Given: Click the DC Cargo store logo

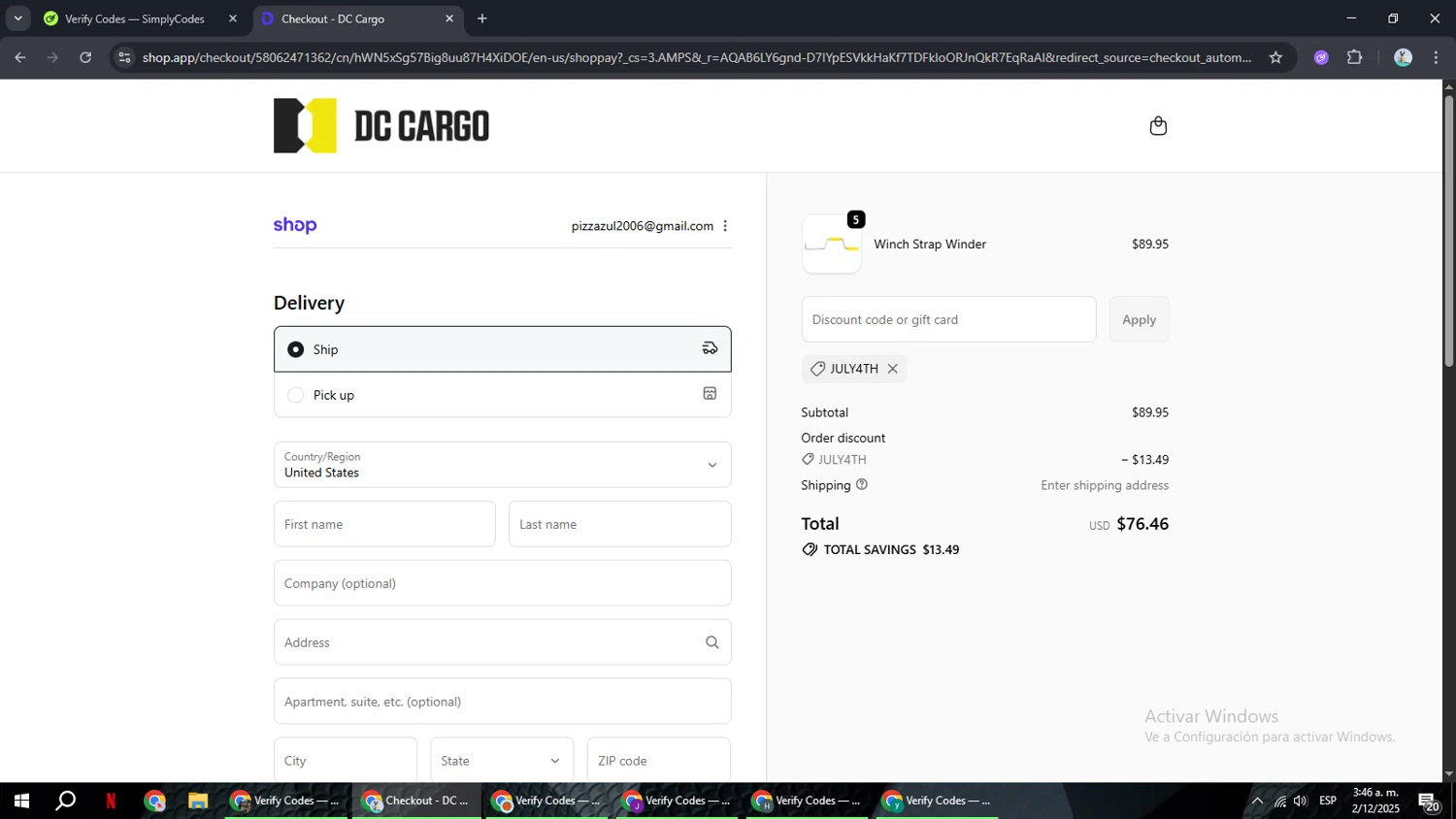Looking at the screenshot, I should click(x=381, y=126).
